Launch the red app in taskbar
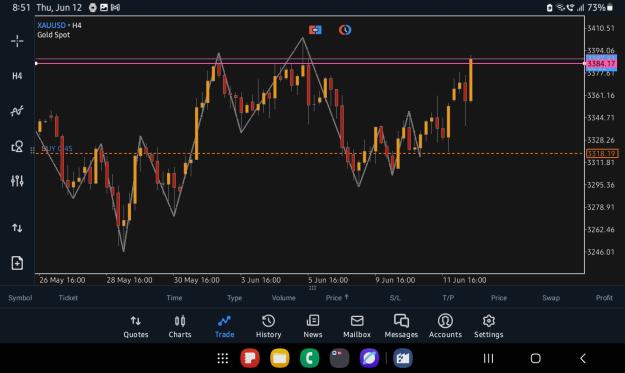This screenshot has height=373, width=625. [x=250, y=358]
